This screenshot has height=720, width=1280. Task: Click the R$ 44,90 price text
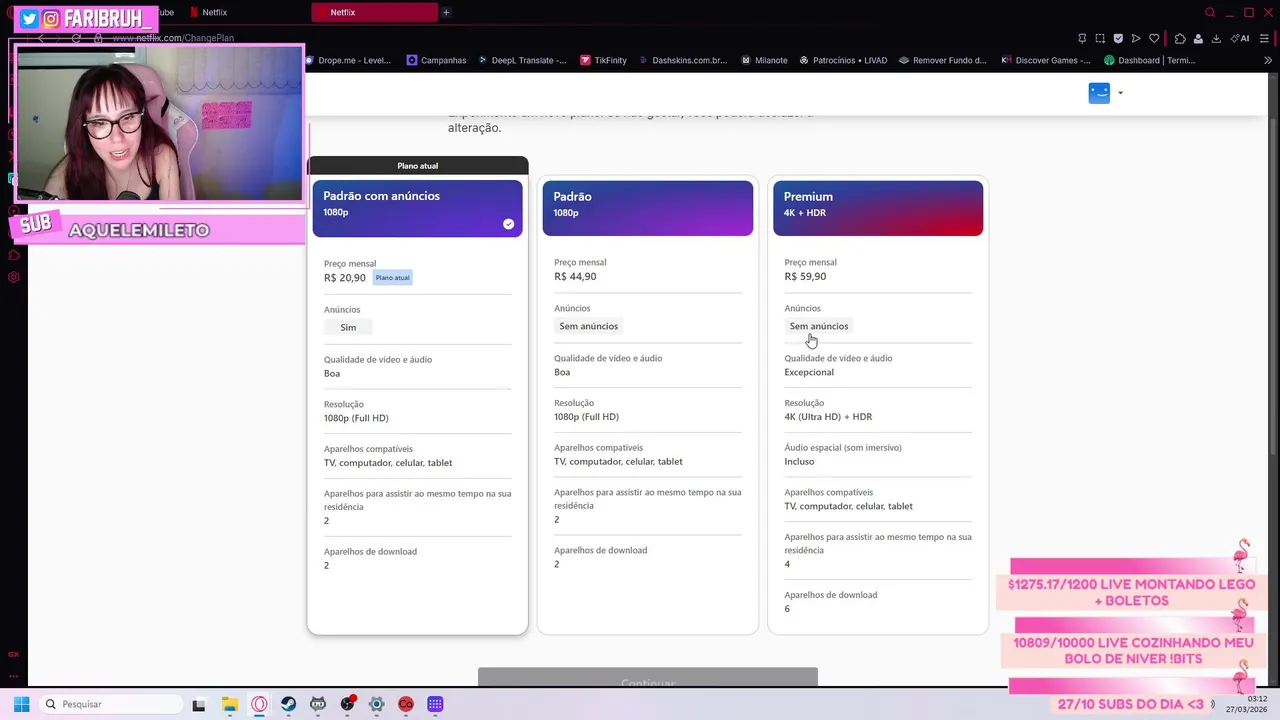pyautogui.click(x=575, y=277)
